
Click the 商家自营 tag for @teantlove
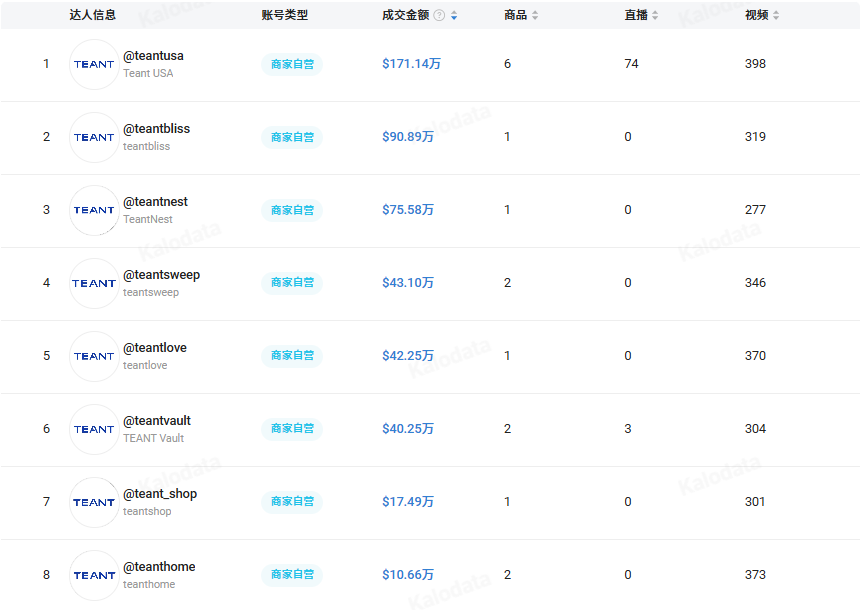[x=291, y=356]
